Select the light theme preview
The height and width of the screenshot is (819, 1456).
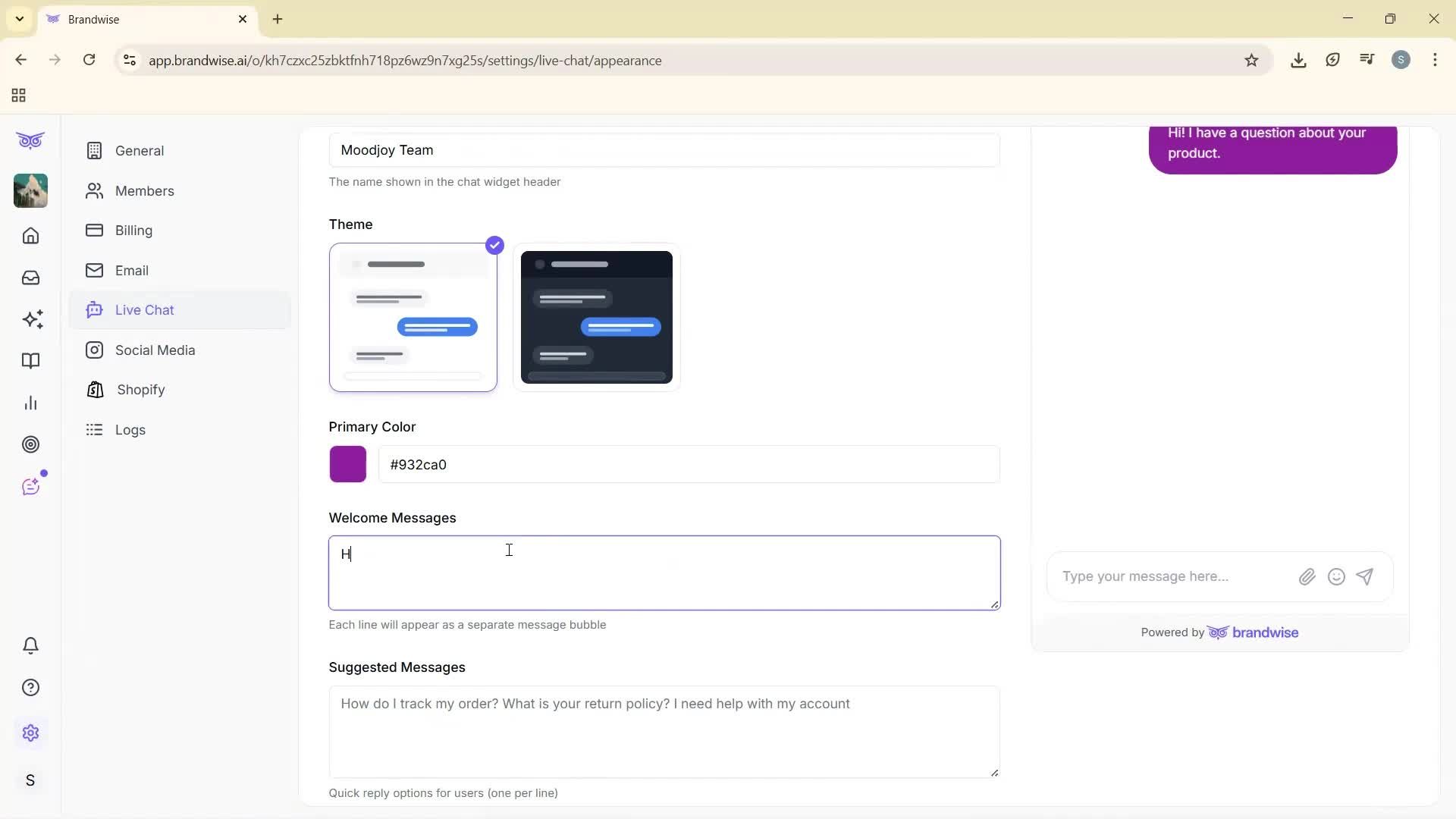point(413,317)
